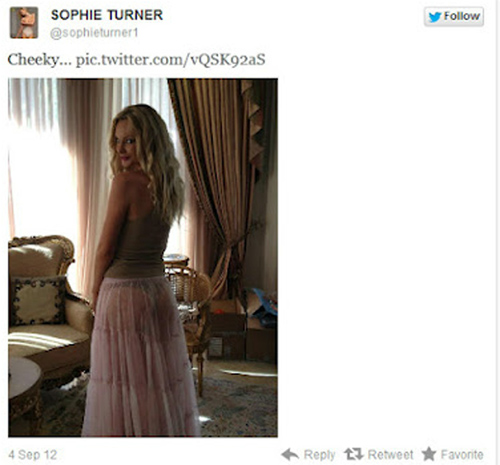Viewport: 500px width, 465px height.
Task: Click the embroidered sofa cushion in photo
Action: click(38, 302)
